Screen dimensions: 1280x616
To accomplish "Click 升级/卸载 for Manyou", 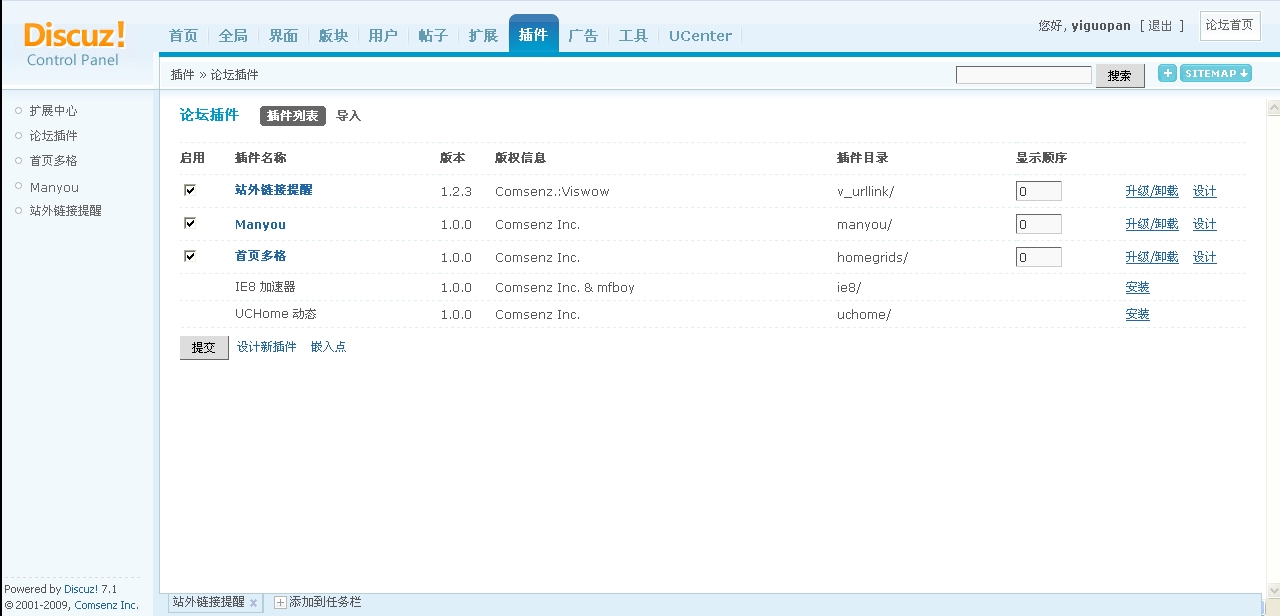I will (1152, 224).
